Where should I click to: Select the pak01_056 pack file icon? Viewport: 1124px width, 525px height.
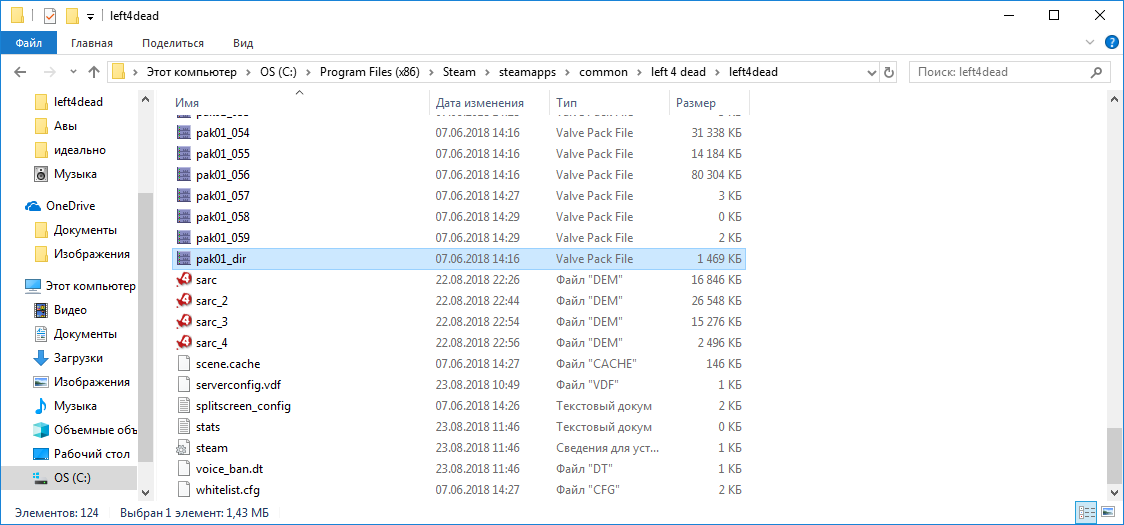point(183,174)
